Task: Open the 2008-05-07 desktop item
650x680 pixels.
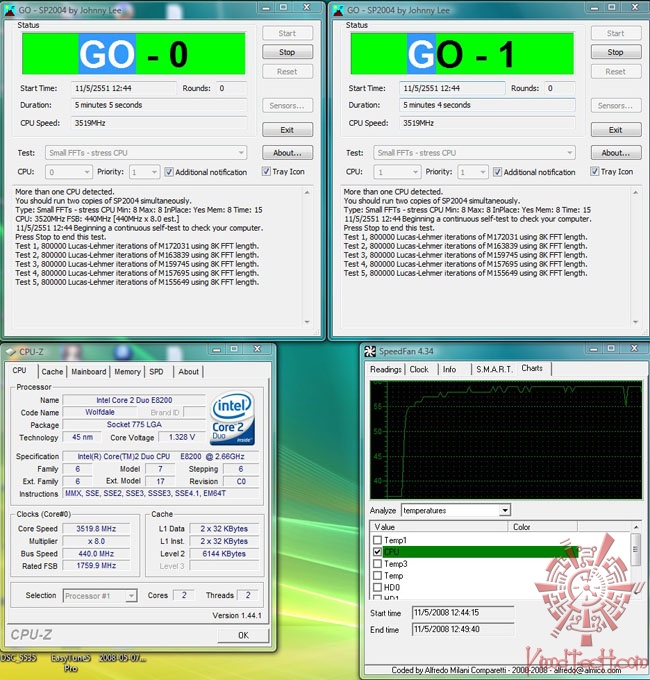Action: (122, 658)
